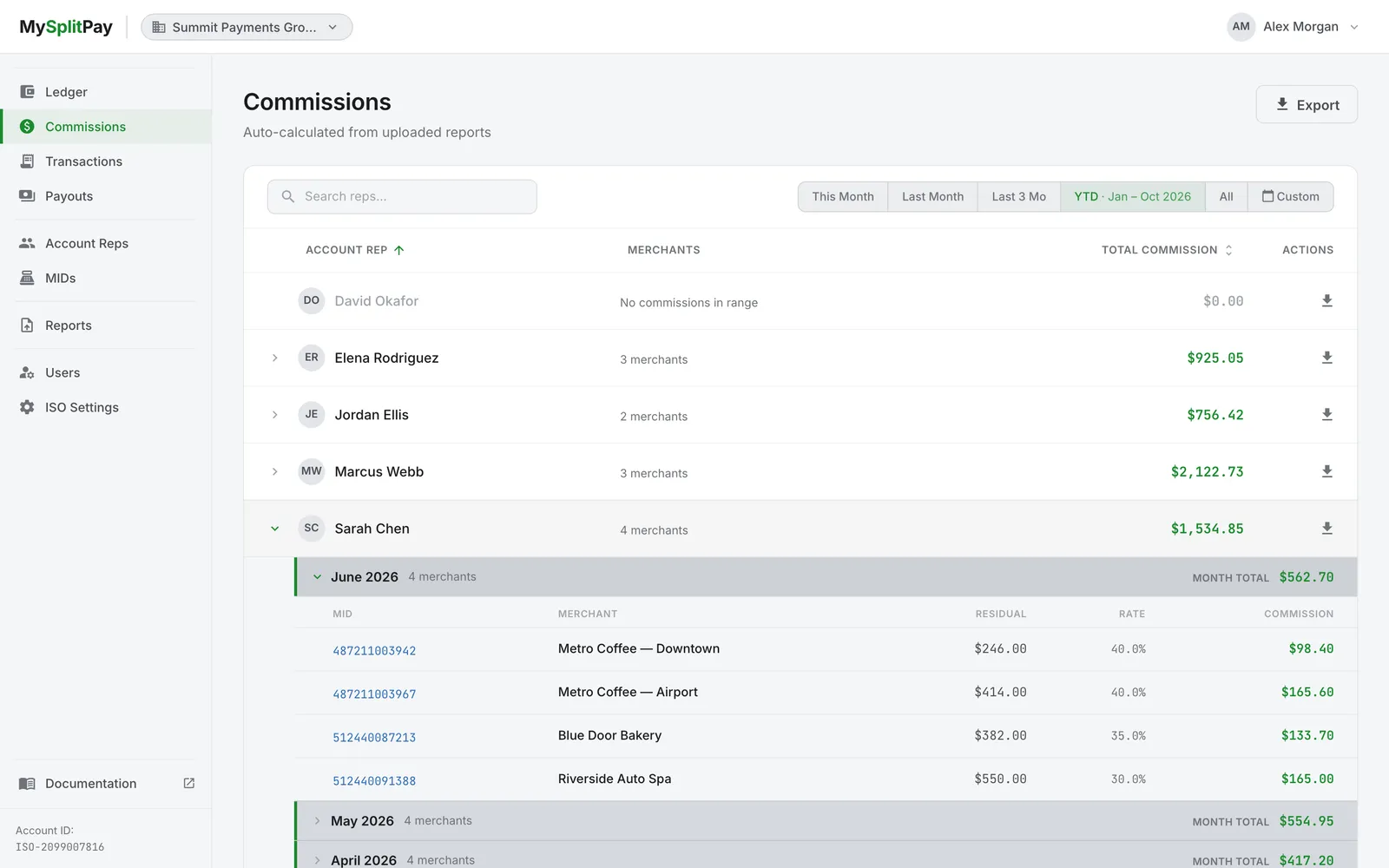
Task: Click the search magnifier icon
Action: pos(288,196)
